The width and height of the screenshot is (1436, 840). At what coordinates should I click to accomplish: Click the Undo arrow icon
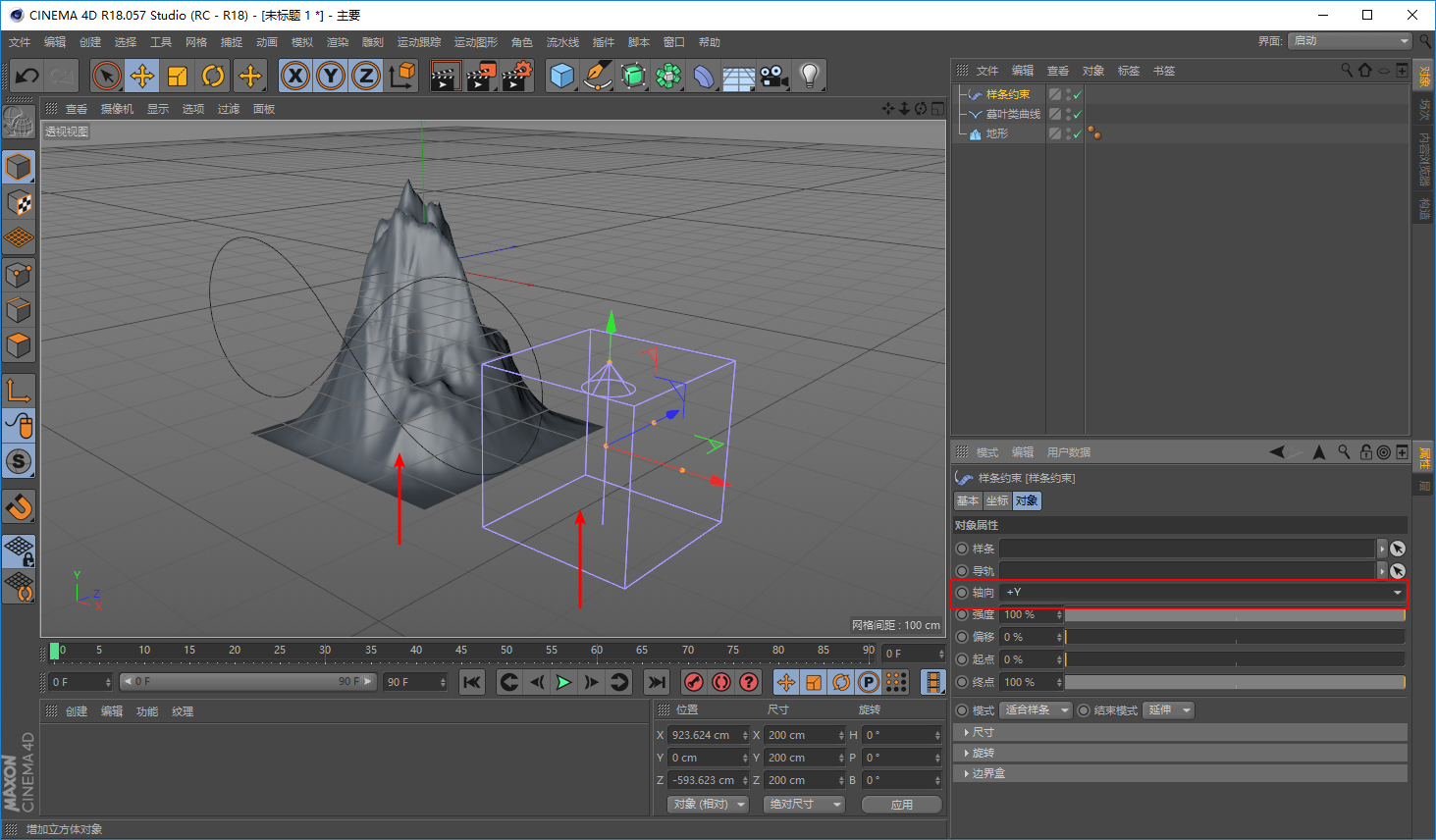coord(27,76)
